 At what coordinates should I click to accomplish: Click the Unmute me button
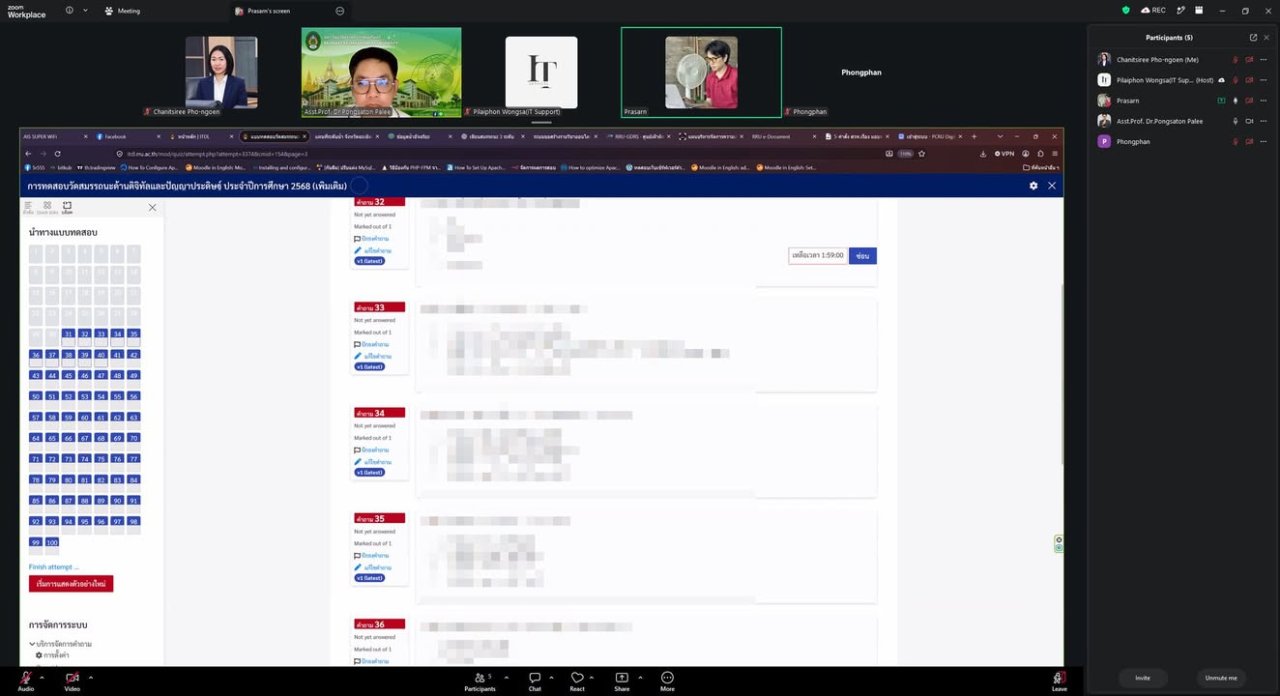(1221, 678)
